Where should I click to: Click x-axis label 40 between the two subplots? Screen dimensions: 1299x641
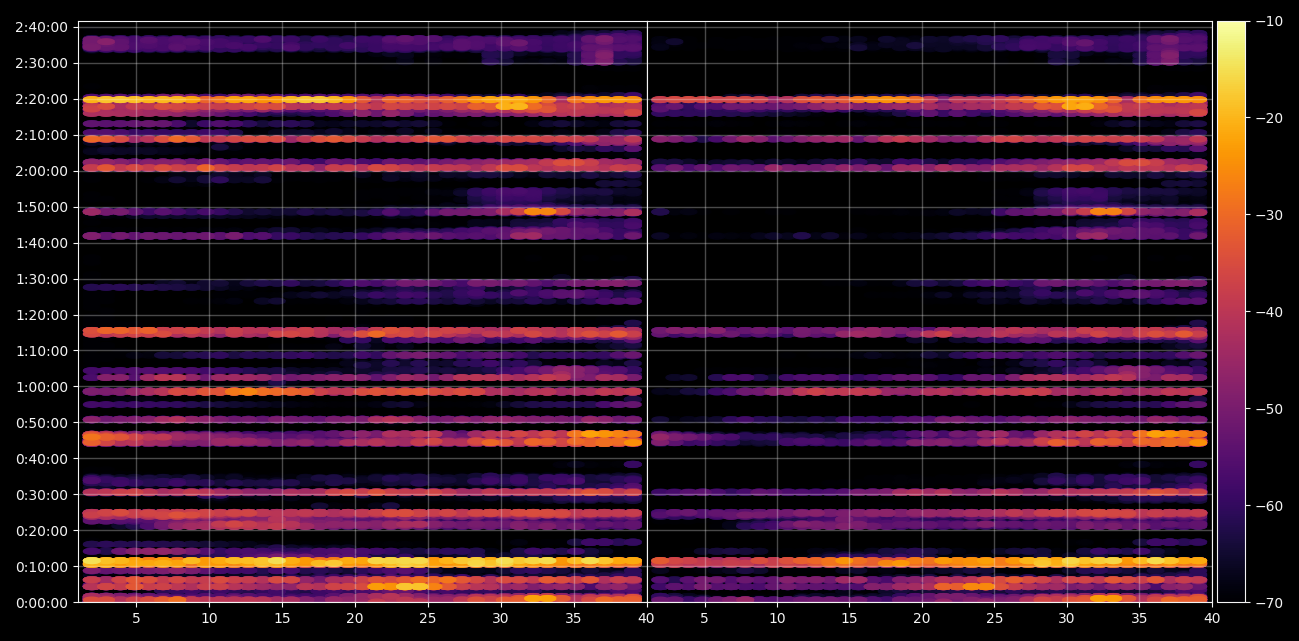click(646, 619)
